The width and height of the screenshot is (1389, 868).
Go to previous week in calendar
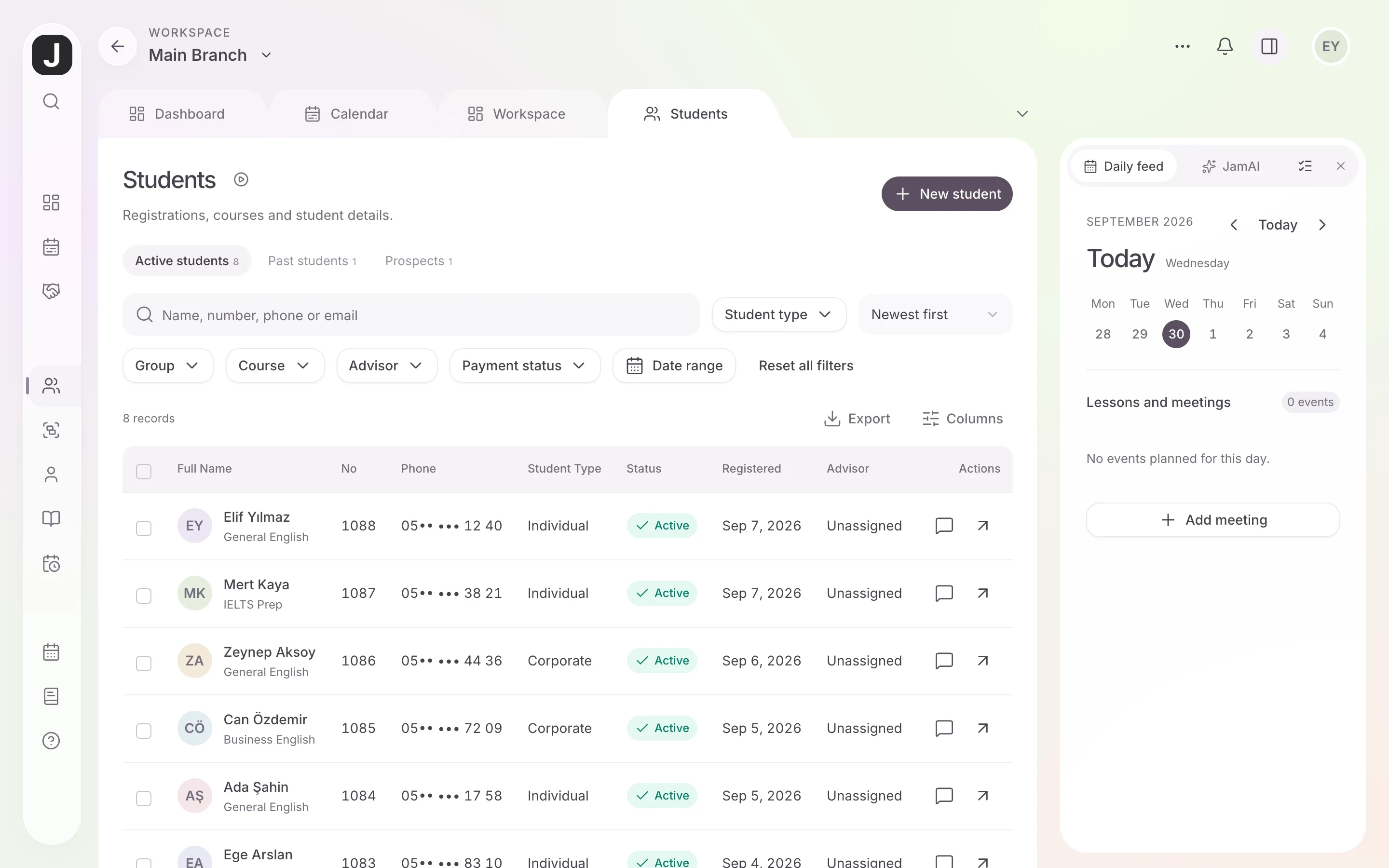point(1233,224)
